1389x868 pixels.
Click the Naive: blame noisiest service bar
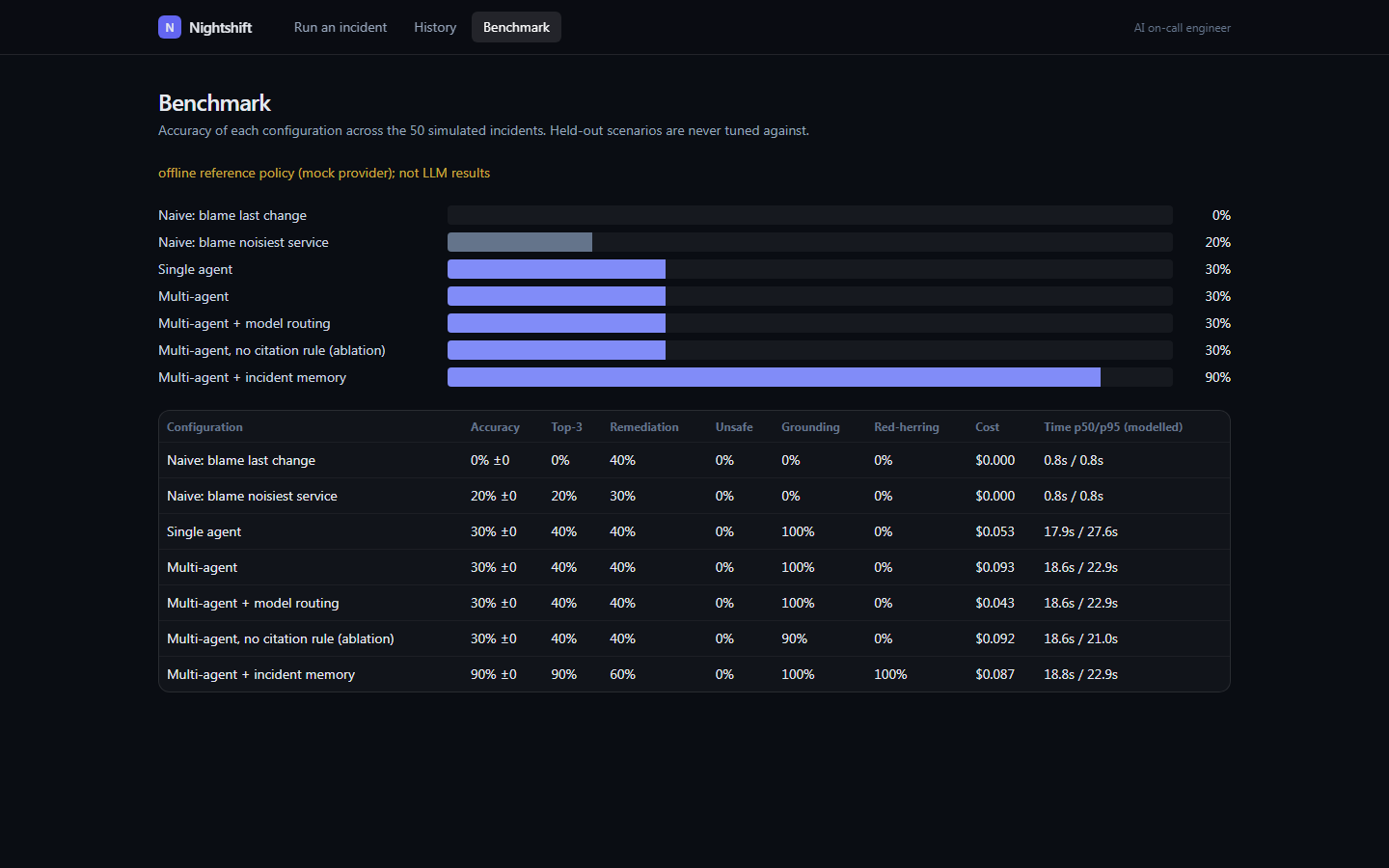tap(520, 242)
